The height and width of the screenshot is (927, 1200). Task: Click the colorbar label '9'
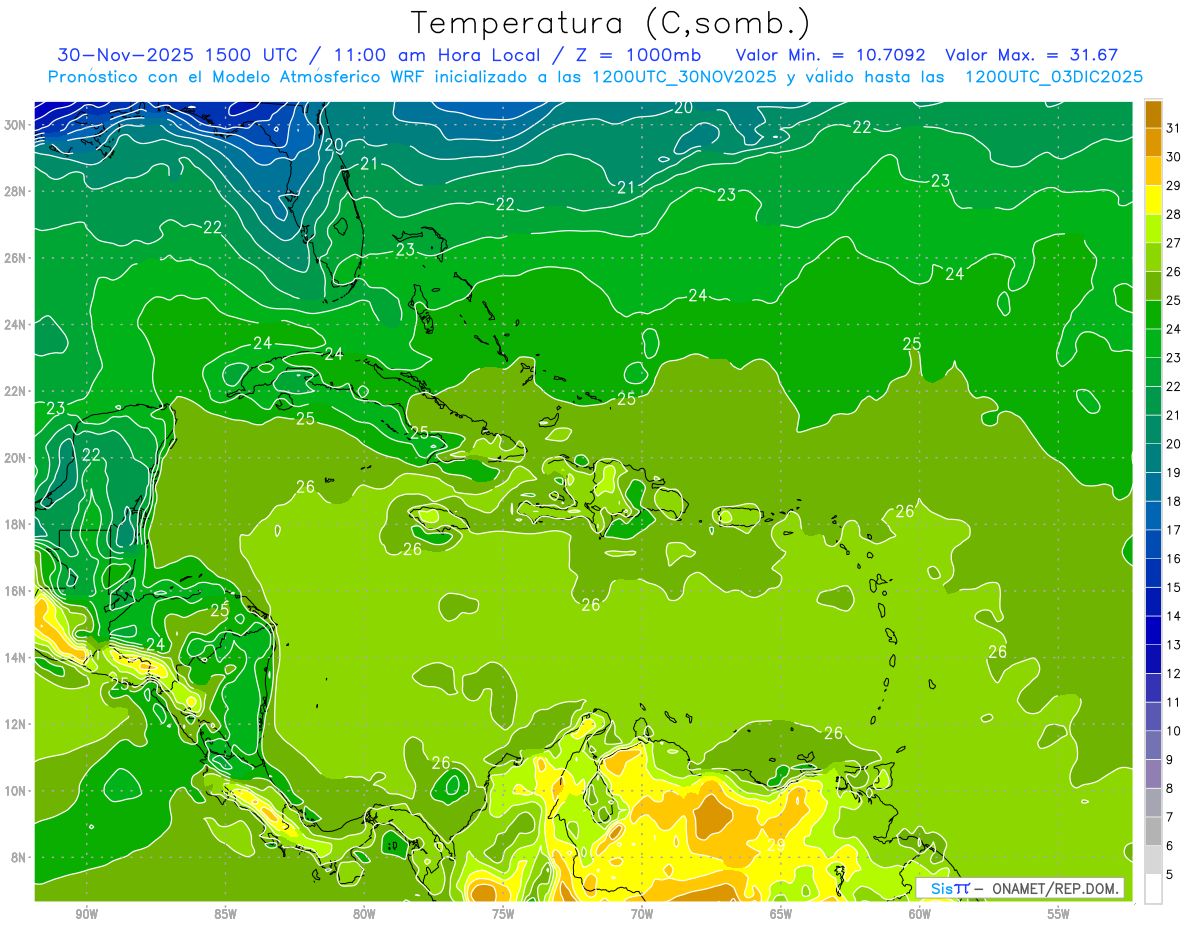point(1169,760)
